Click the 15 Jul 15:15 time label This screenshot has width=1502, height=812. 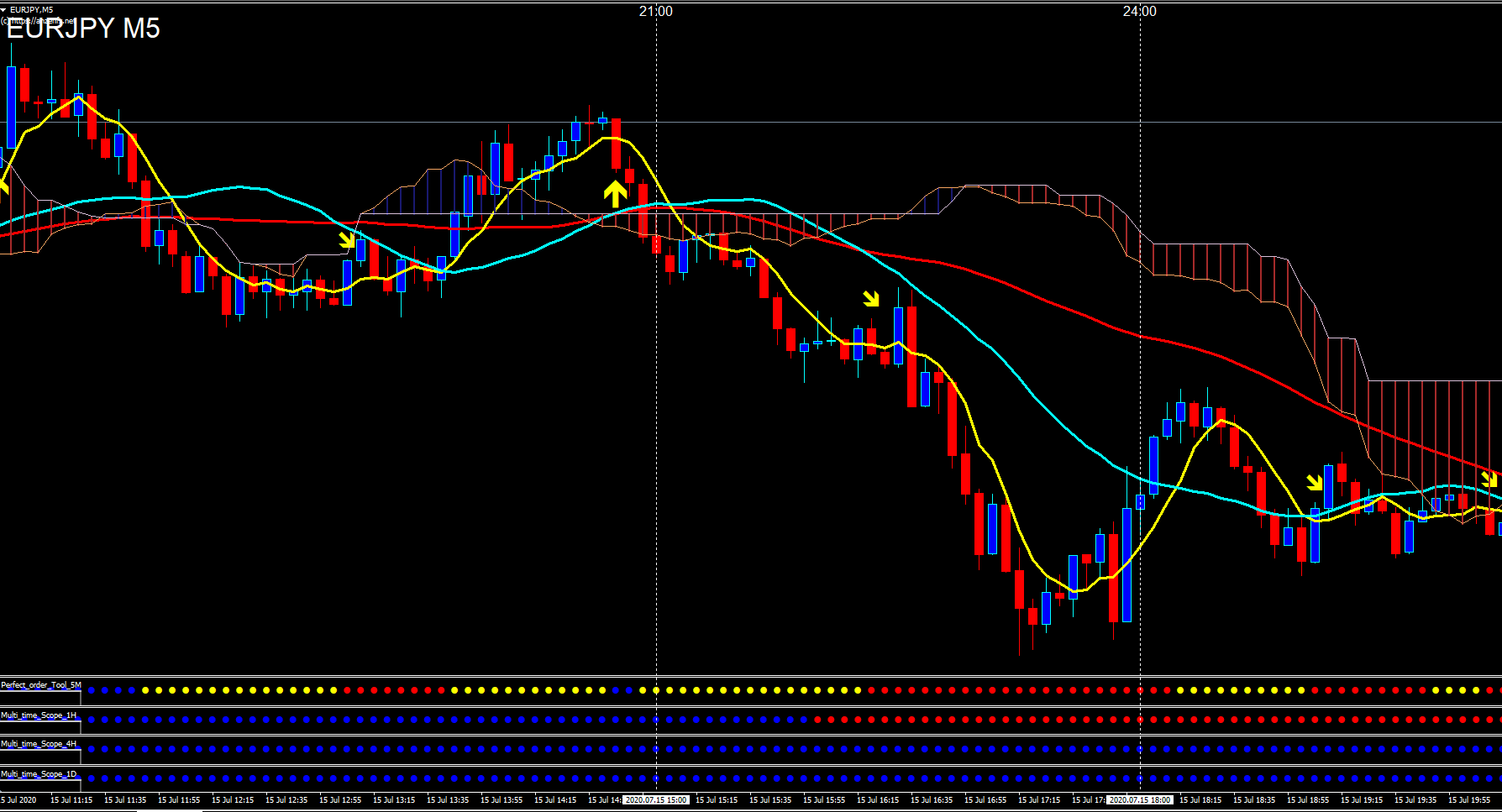pos(717,800)
